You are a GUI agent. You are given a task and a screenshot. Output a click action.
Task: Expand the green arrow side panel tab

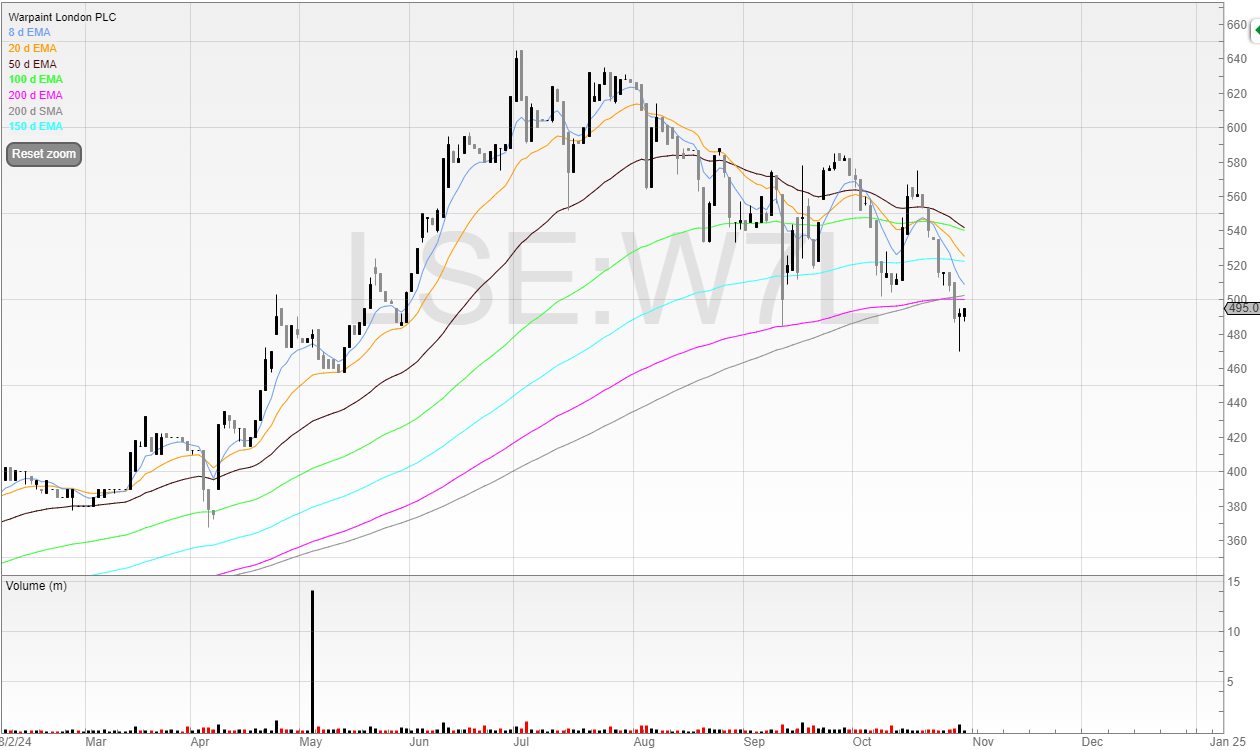[1254, 32]
